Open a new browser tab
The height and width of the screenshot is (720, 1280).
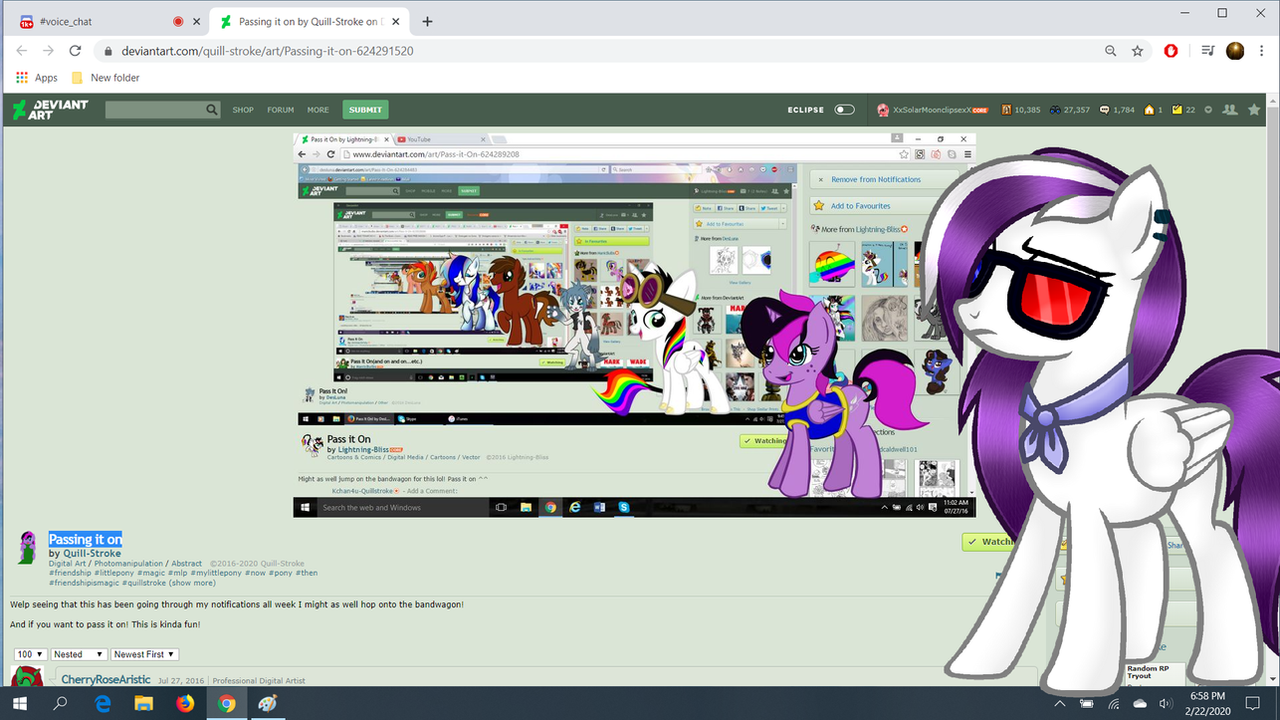(428, 21)
